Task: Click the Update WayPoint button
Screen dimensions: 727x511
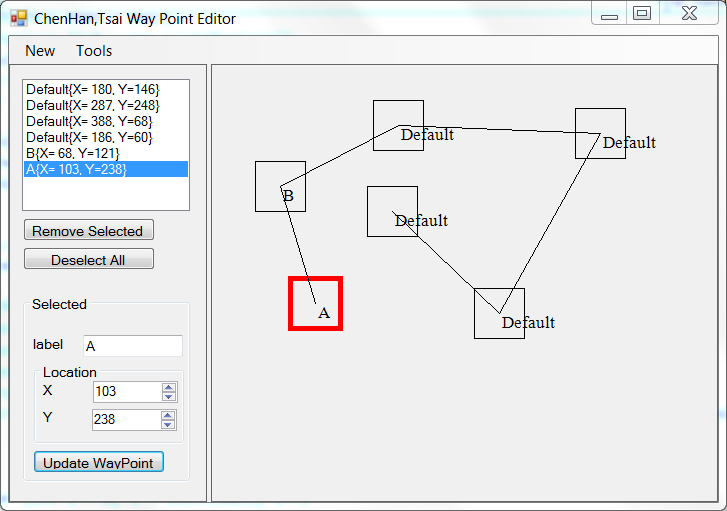Action: tap(98, 463)
